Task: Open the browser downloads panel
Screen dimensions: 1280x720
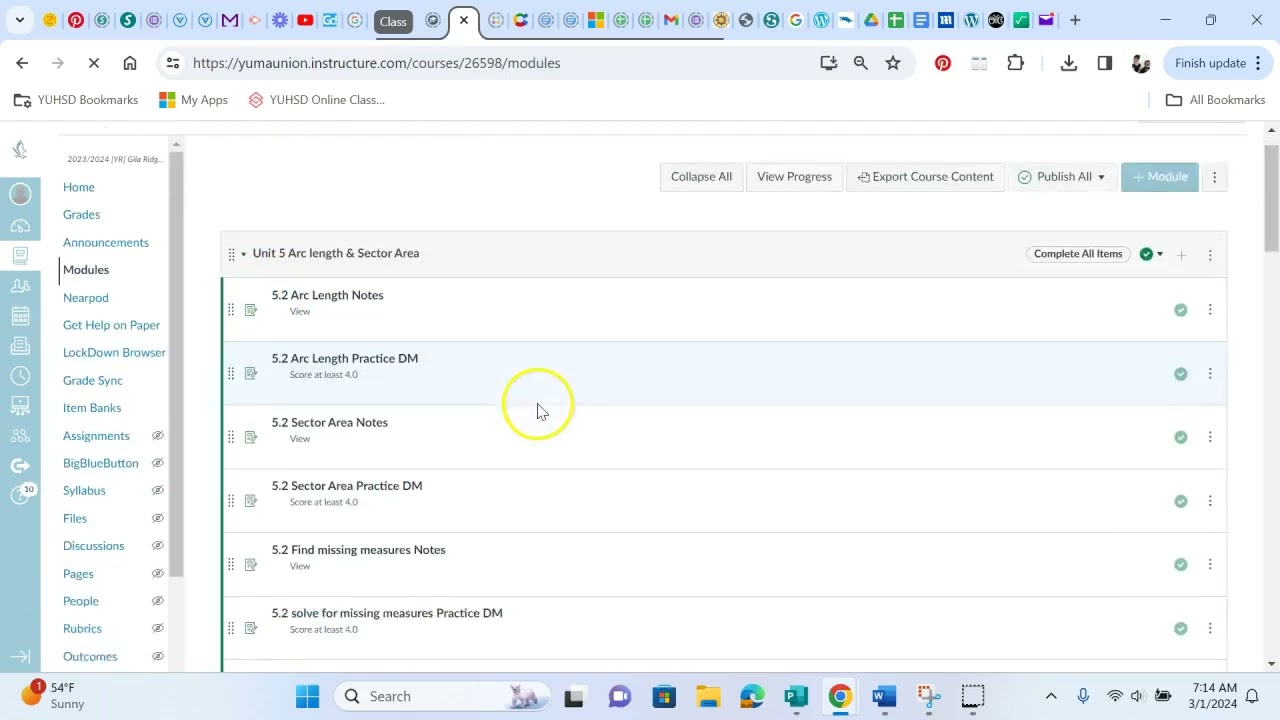Action: 1069,63
